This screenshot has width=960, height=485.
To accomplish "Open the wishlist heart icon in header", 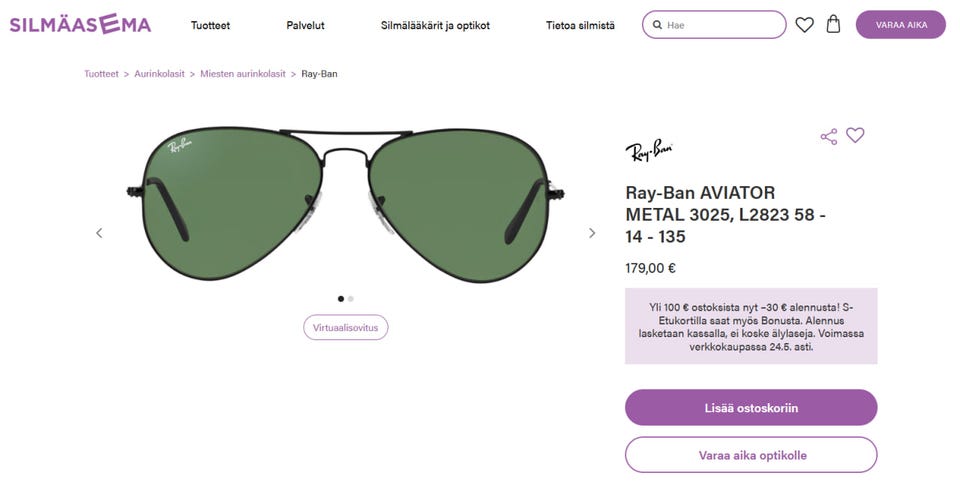I will 804,25.
